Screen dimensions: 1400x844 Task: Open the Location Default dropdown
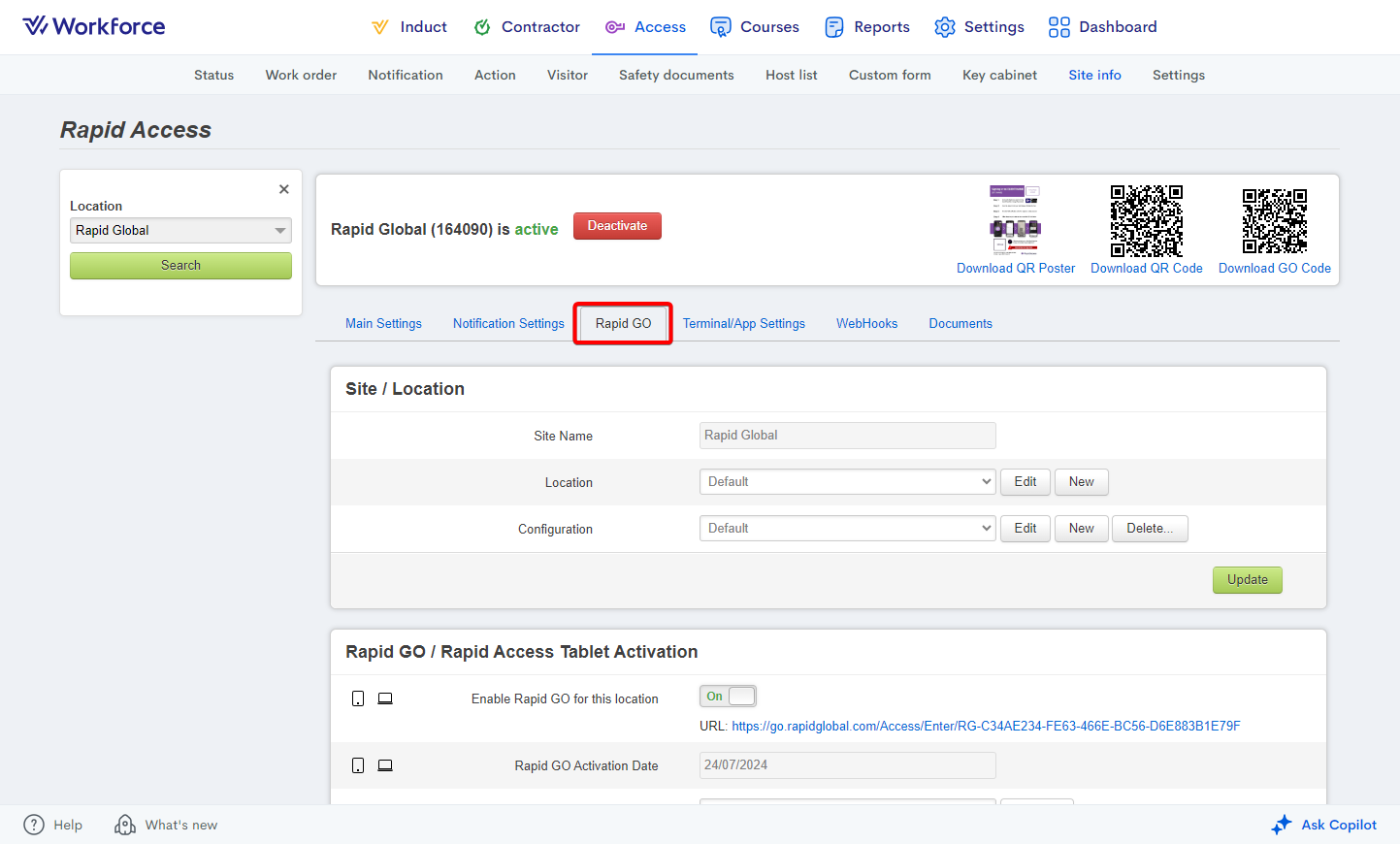click(x=848, y=482)
